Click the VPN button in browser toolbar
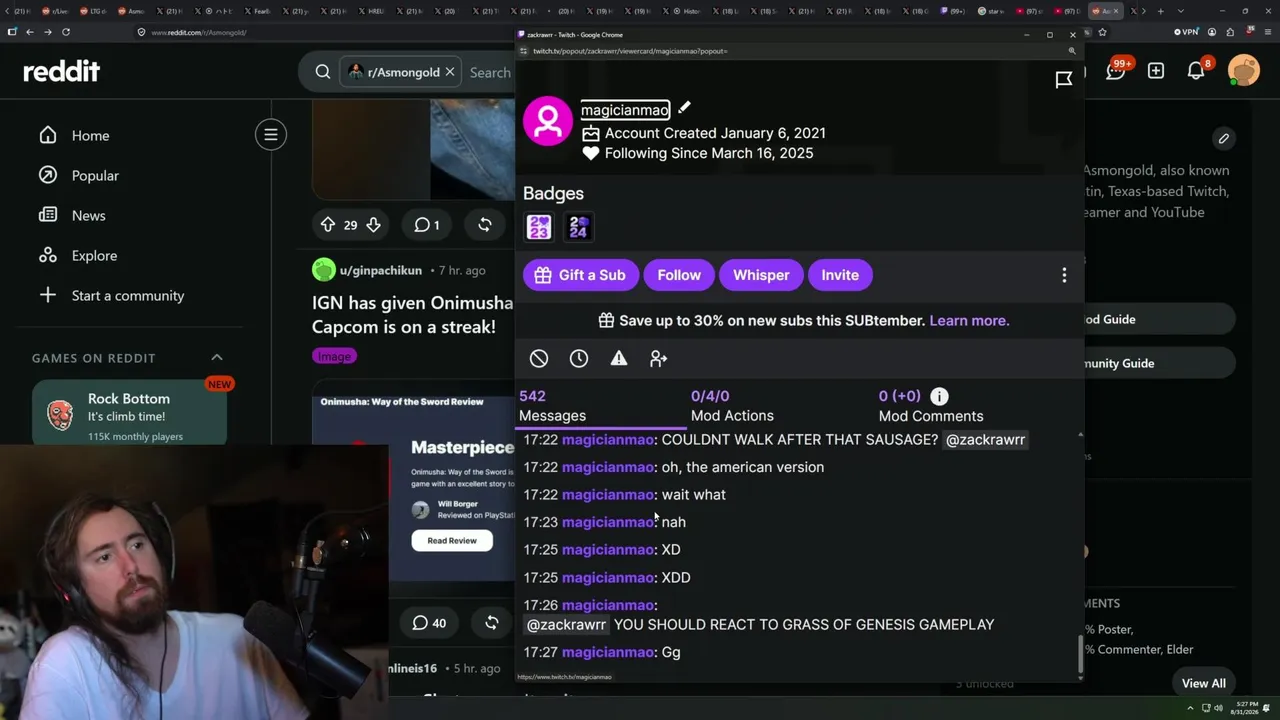 (x=1186, y=32)
